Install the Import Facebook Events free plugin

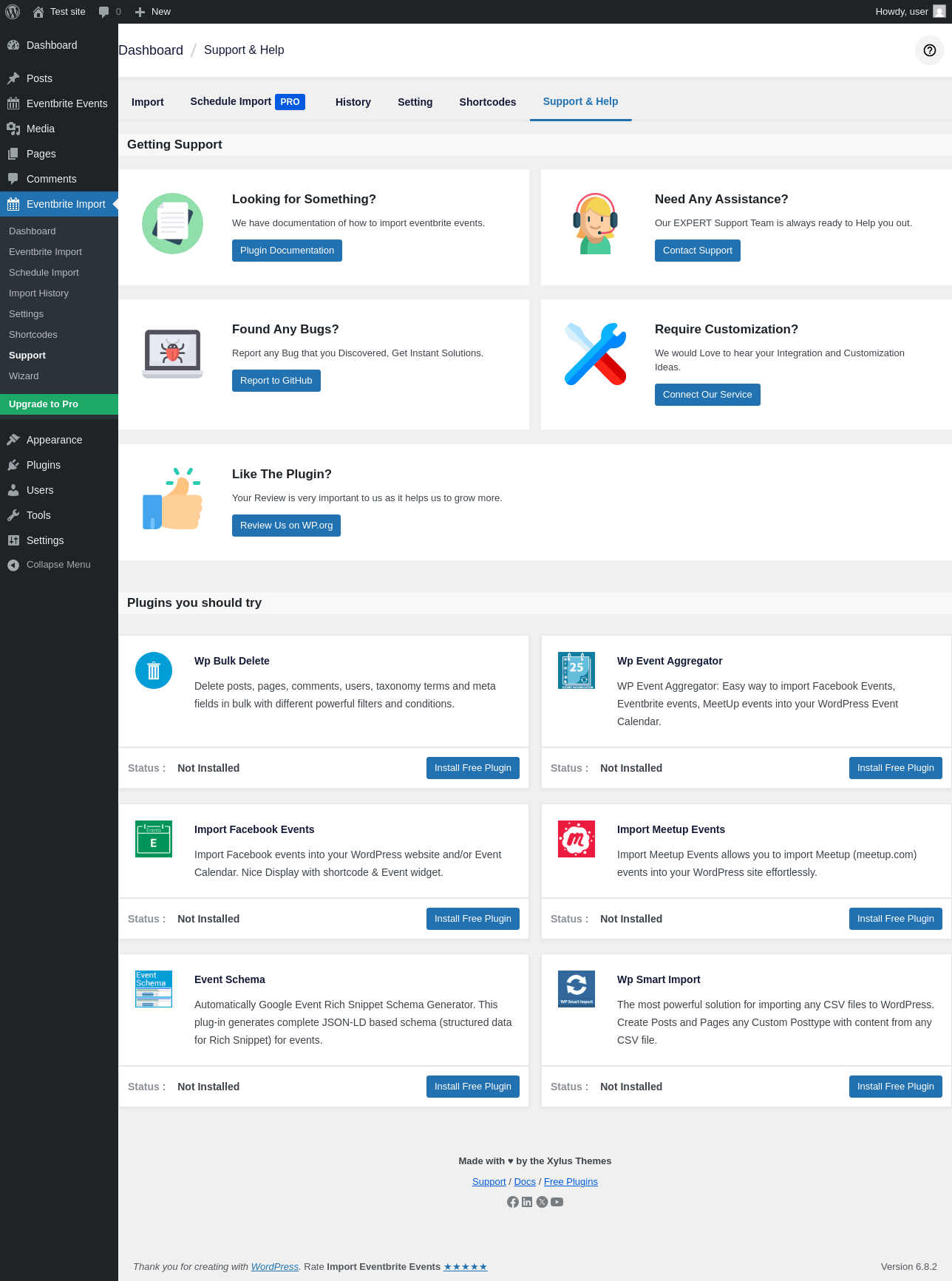pyautogui.click(x=473, y=919)
